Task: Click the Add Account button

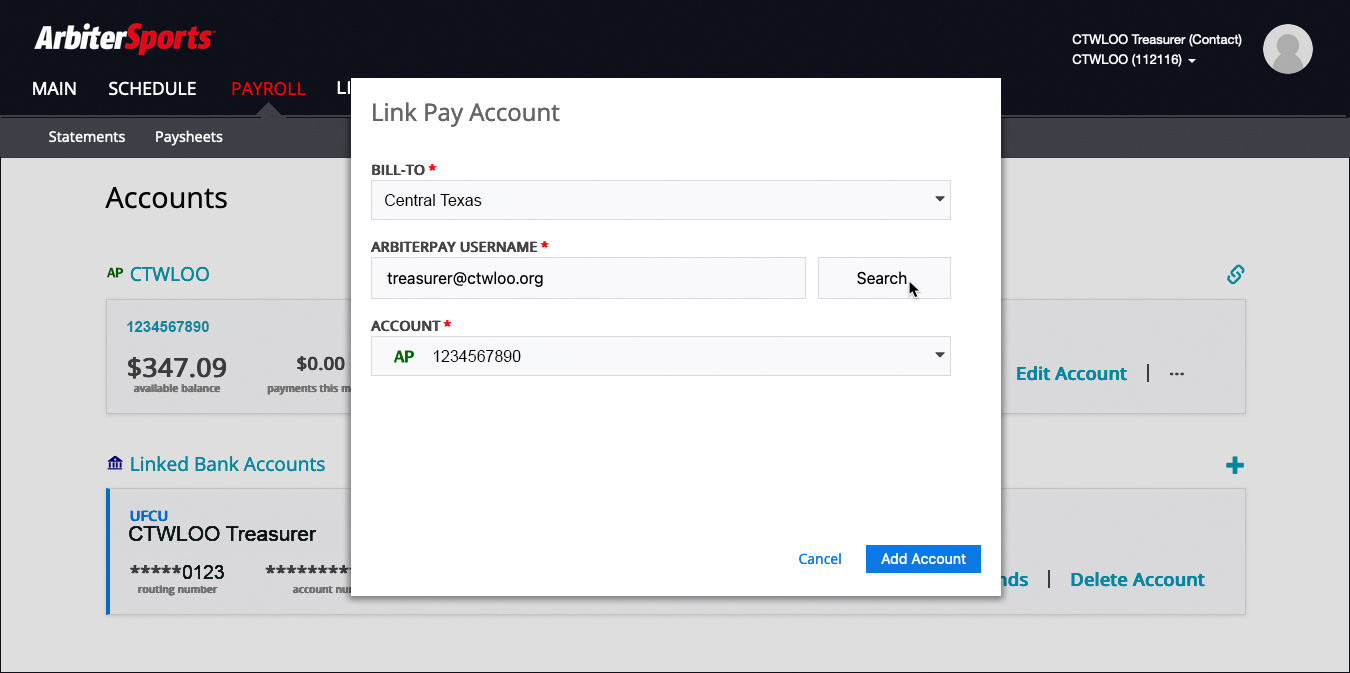Action: tap(923, 559)
